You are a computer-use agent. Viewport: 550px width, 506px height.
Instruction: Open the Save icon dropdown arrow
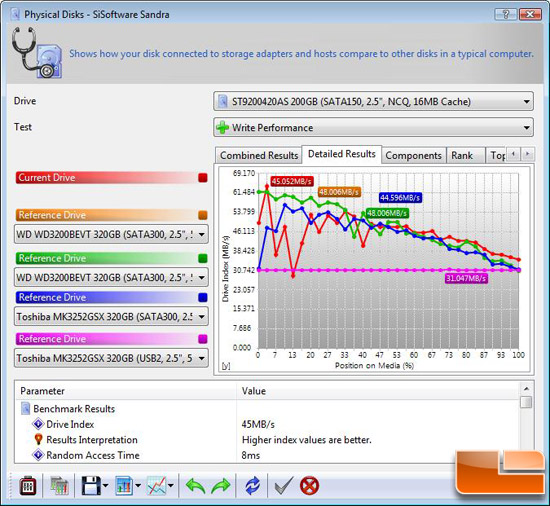(106, 486)
